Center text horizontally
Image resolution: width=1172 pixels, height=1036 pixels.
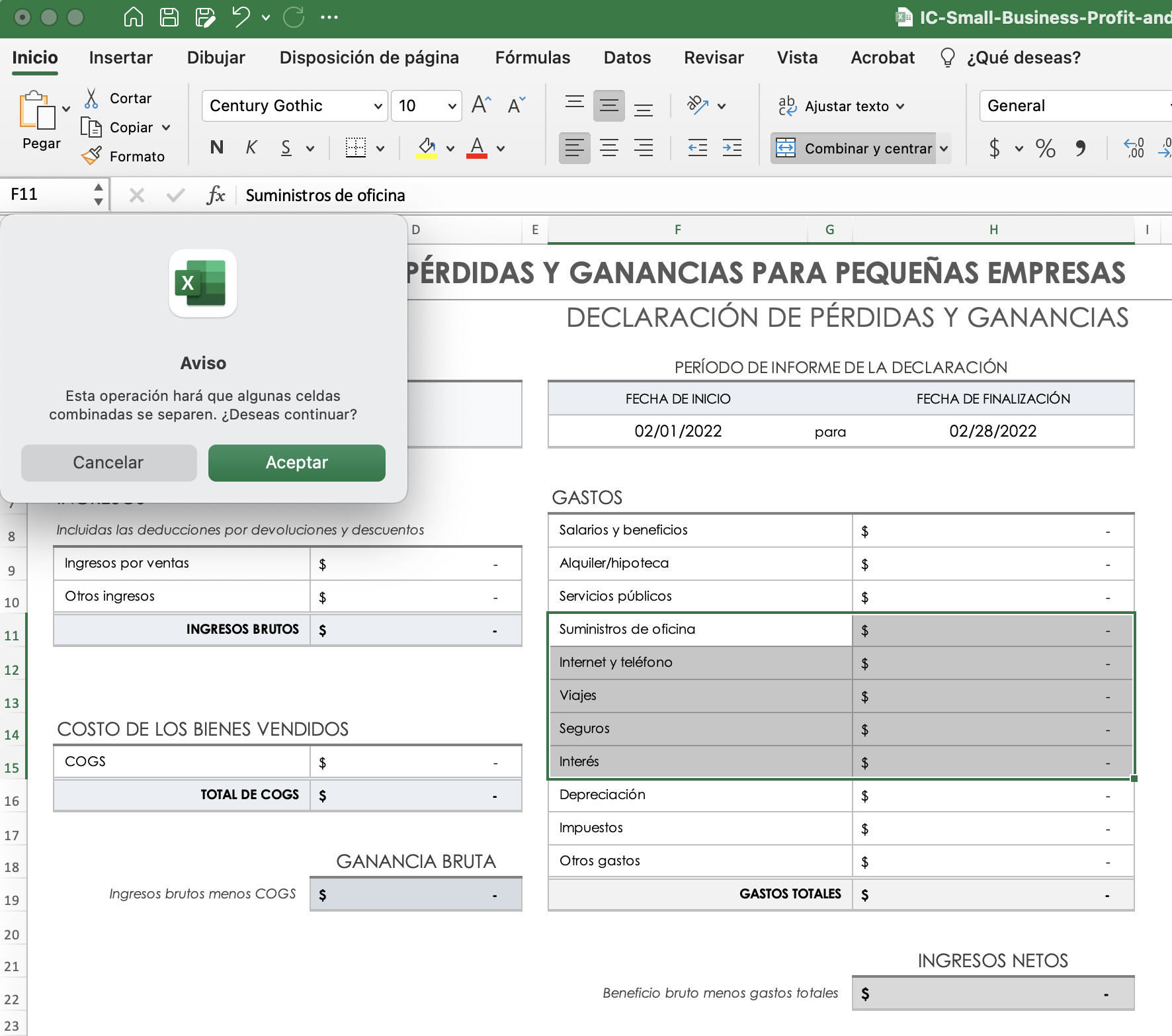pyautogui.click(x=609, y=148)
